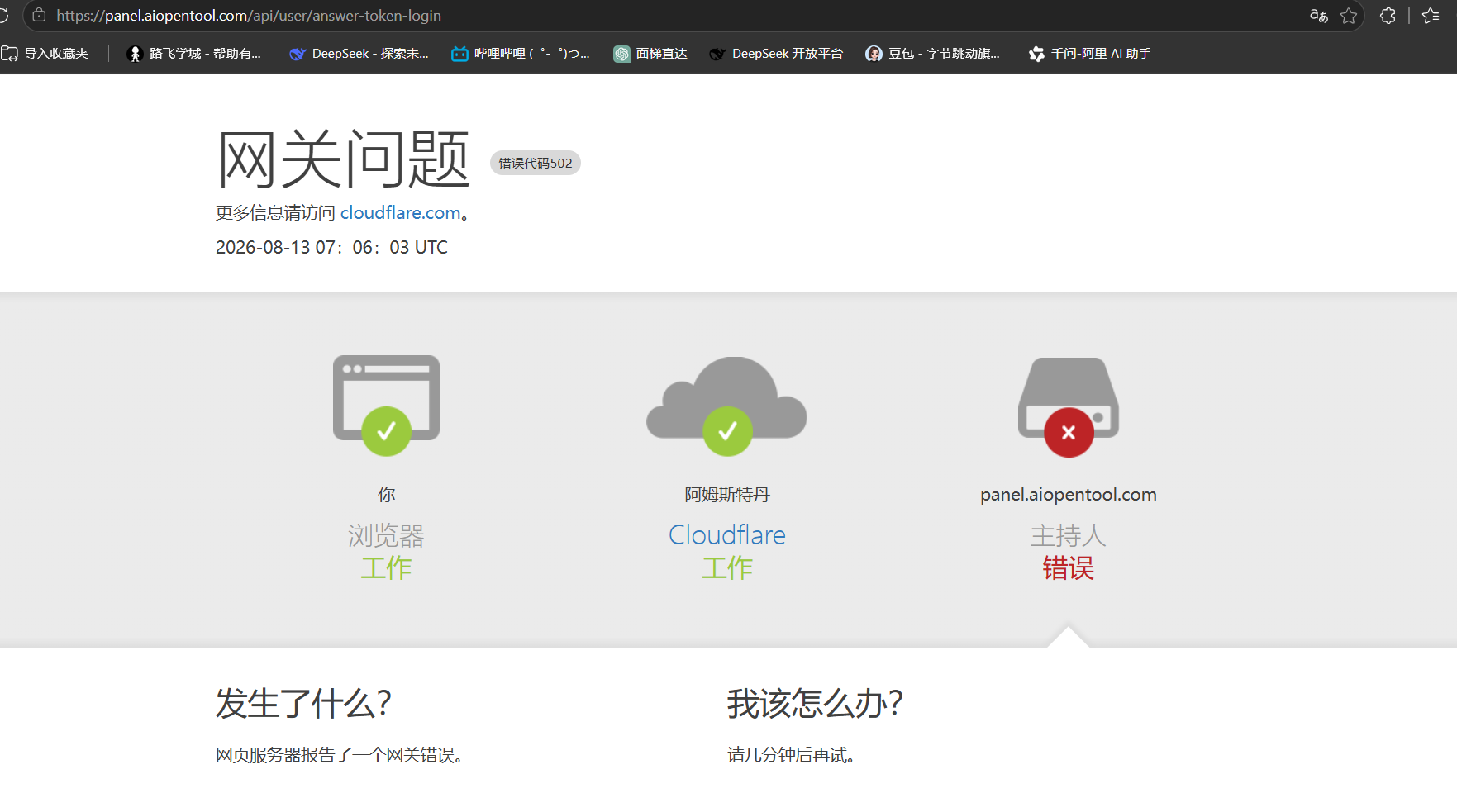The image size is (1457, 812).
Task: Open 豆包 - 字节跳动 bookmark
Action: 933,54
